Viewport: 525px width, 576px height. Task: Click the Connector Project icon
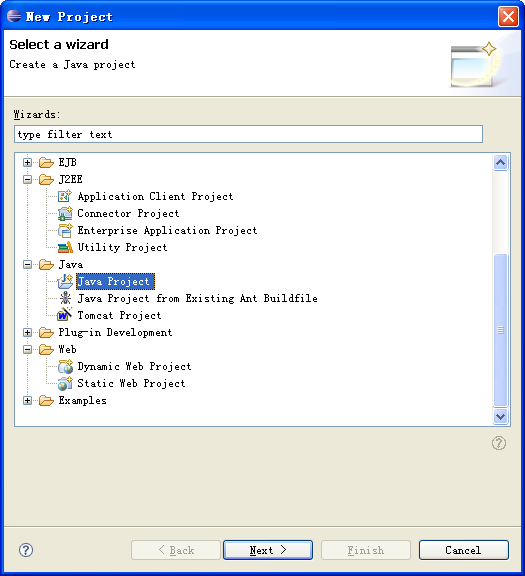65,213
